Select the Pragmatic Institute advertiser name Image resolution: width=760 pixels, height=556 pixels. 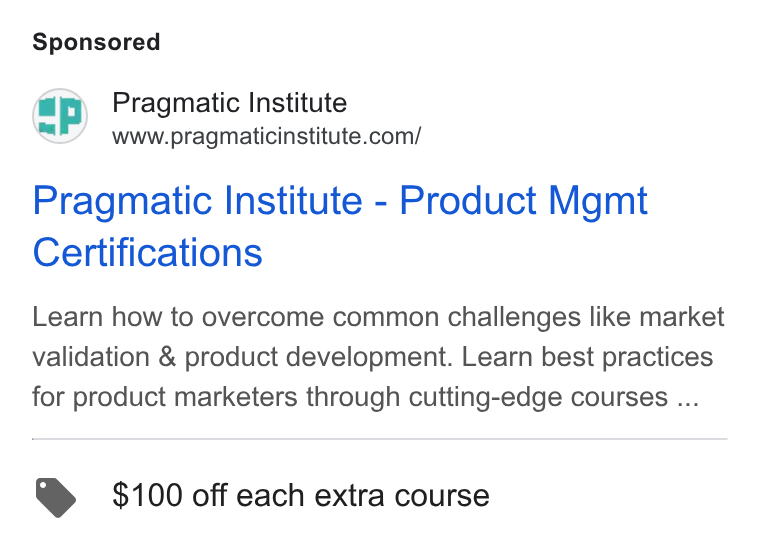point(230,103)
